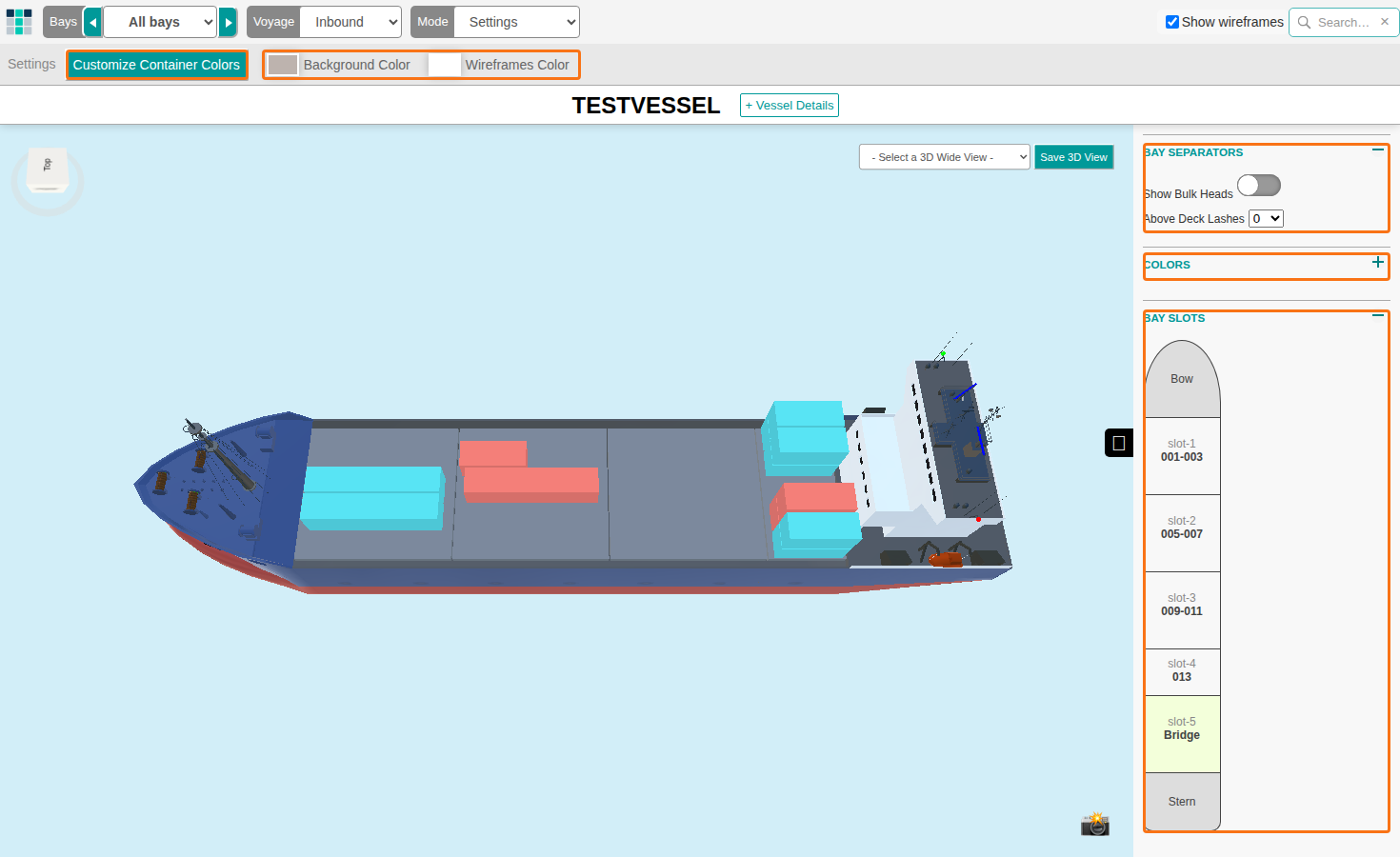Select the Bow bay slot
This screenshot has width=1400, height=857.
[x=1182, y=379]
